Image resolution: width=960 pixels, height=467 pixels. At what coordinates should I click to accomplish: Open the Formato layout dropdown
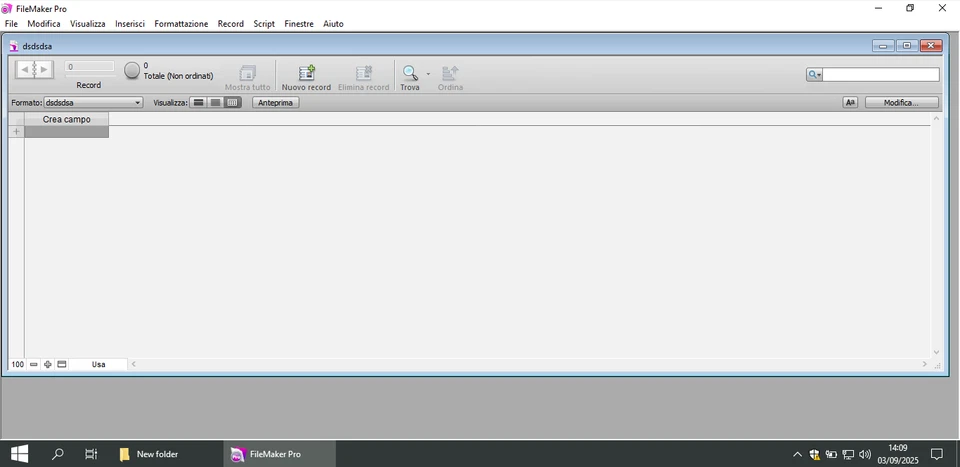point(93,103)
